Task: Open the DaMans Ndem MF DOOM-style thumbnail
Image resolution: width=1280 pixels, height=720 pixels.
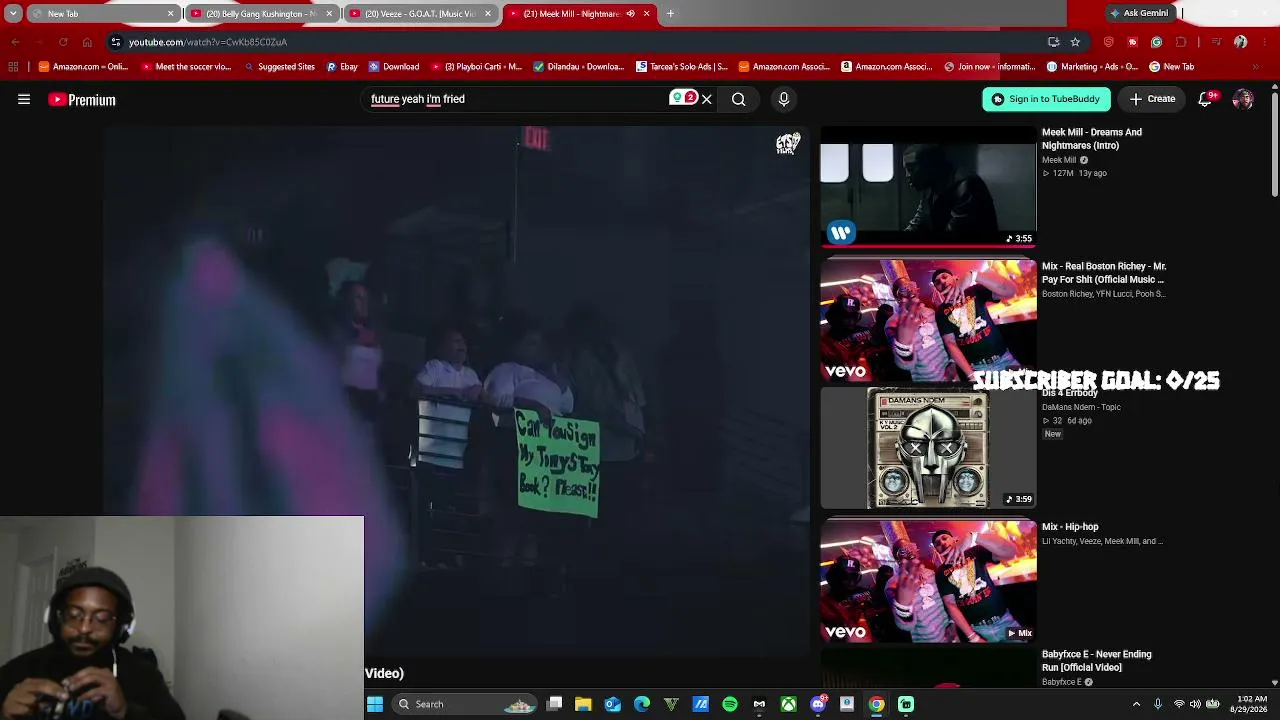Action: coord(928,448)
